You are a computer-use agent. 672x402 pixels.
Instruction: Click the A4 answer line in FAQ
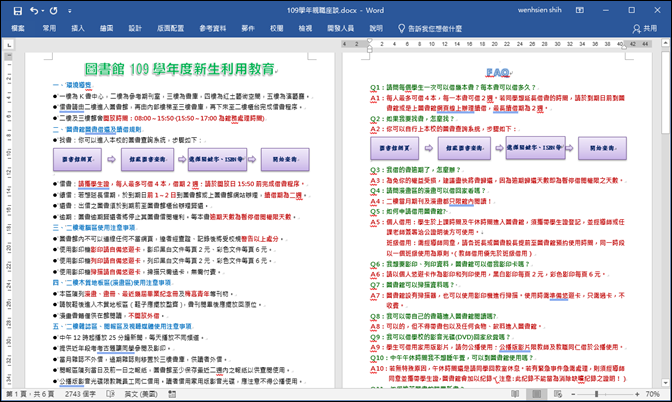pyautogui.click(x=431, y=201)
